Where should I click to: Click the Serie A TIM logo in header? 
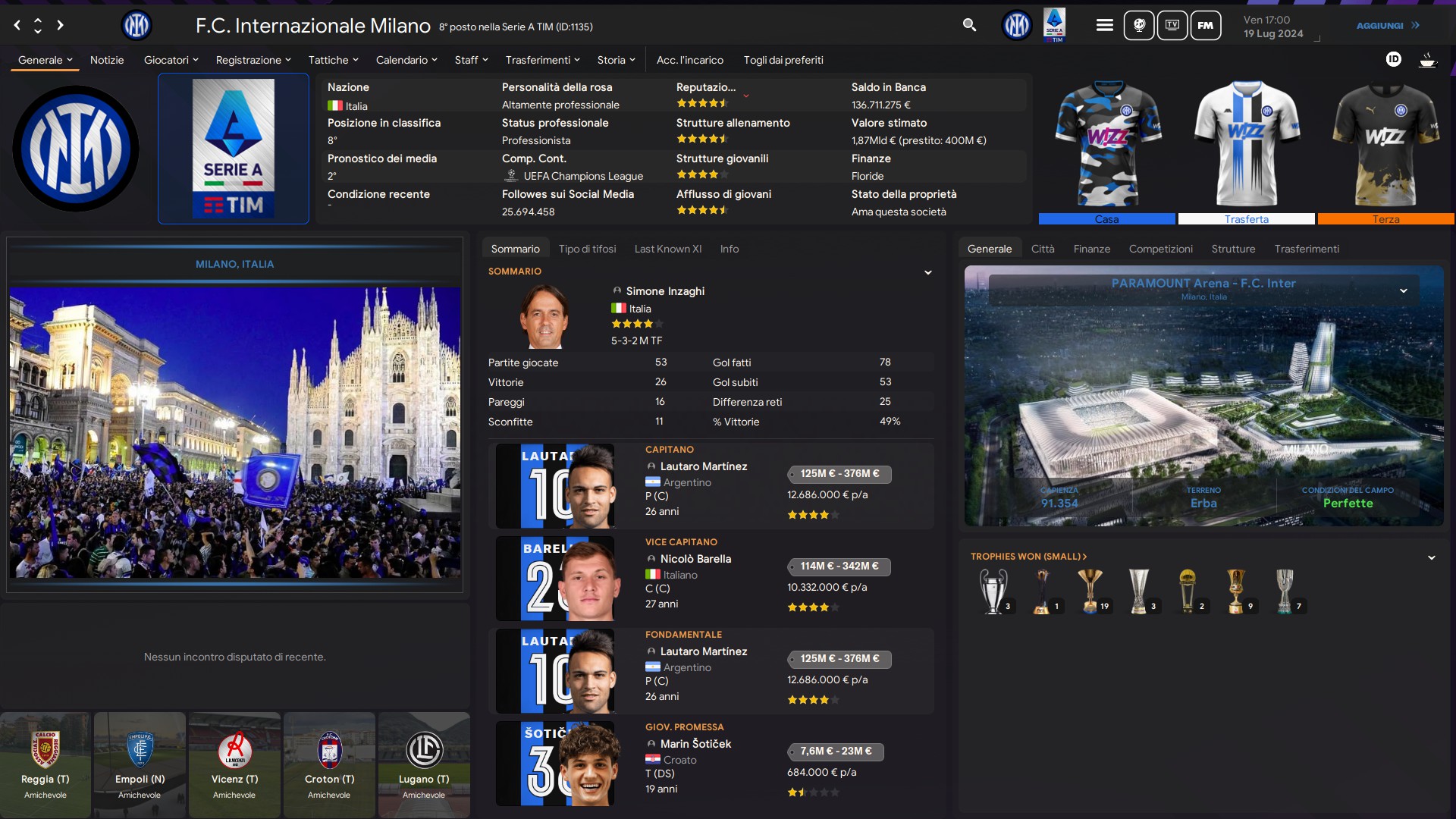1054,25
